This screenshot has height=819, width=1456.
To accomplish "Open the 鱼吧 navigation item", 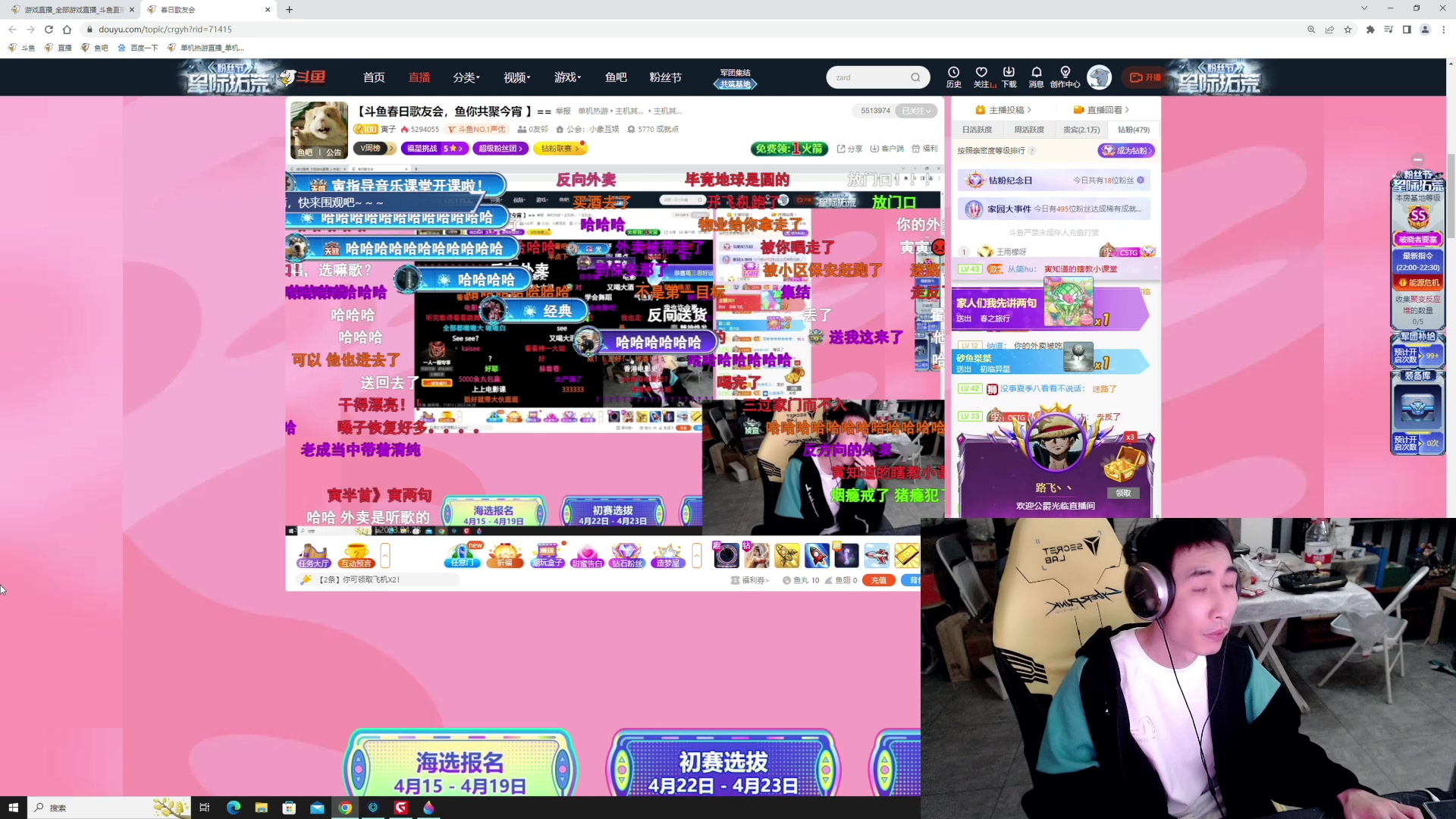I will [x=616, y=77].
